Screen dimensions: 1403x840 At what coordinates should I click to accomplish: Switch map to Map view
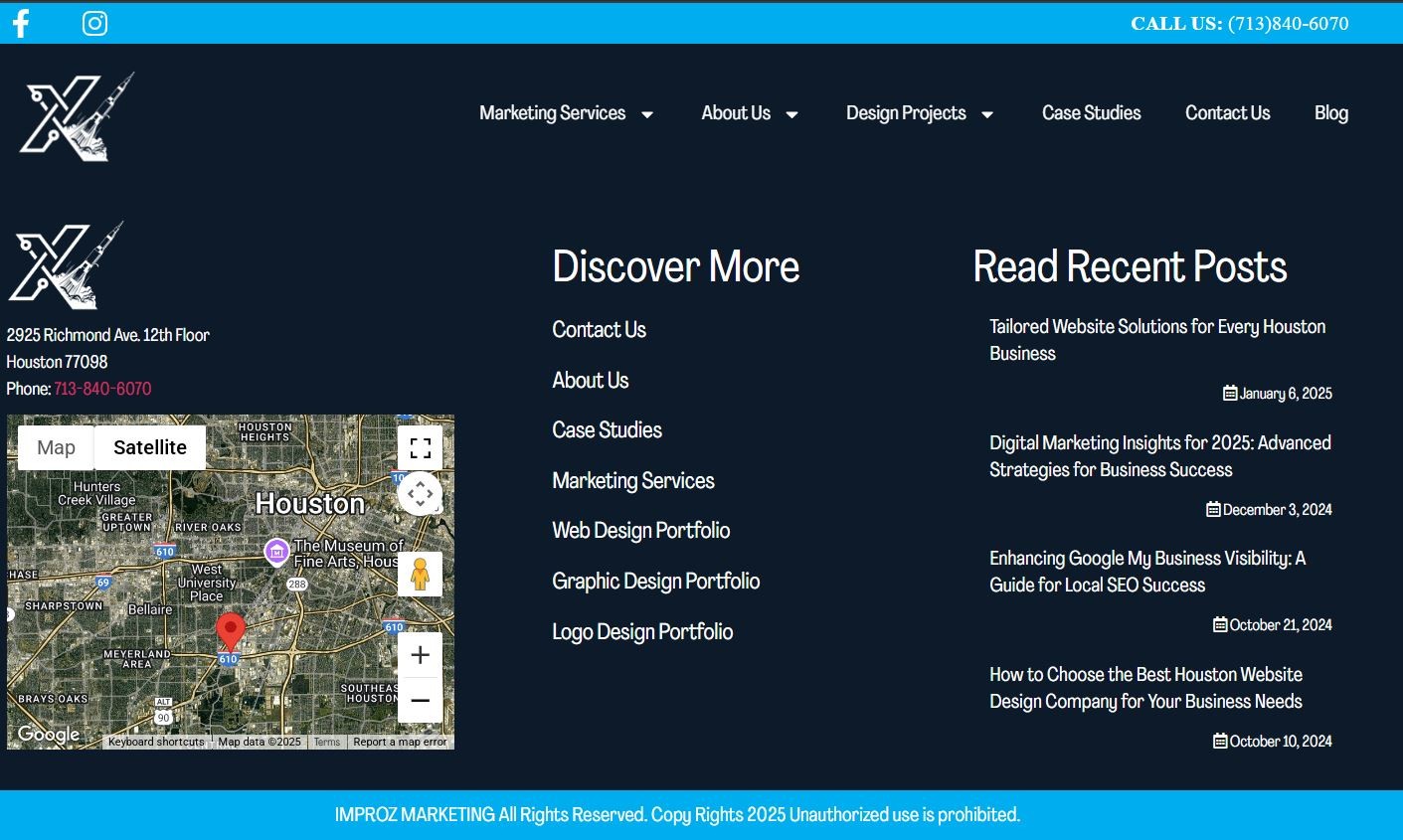tap(56, 448)
